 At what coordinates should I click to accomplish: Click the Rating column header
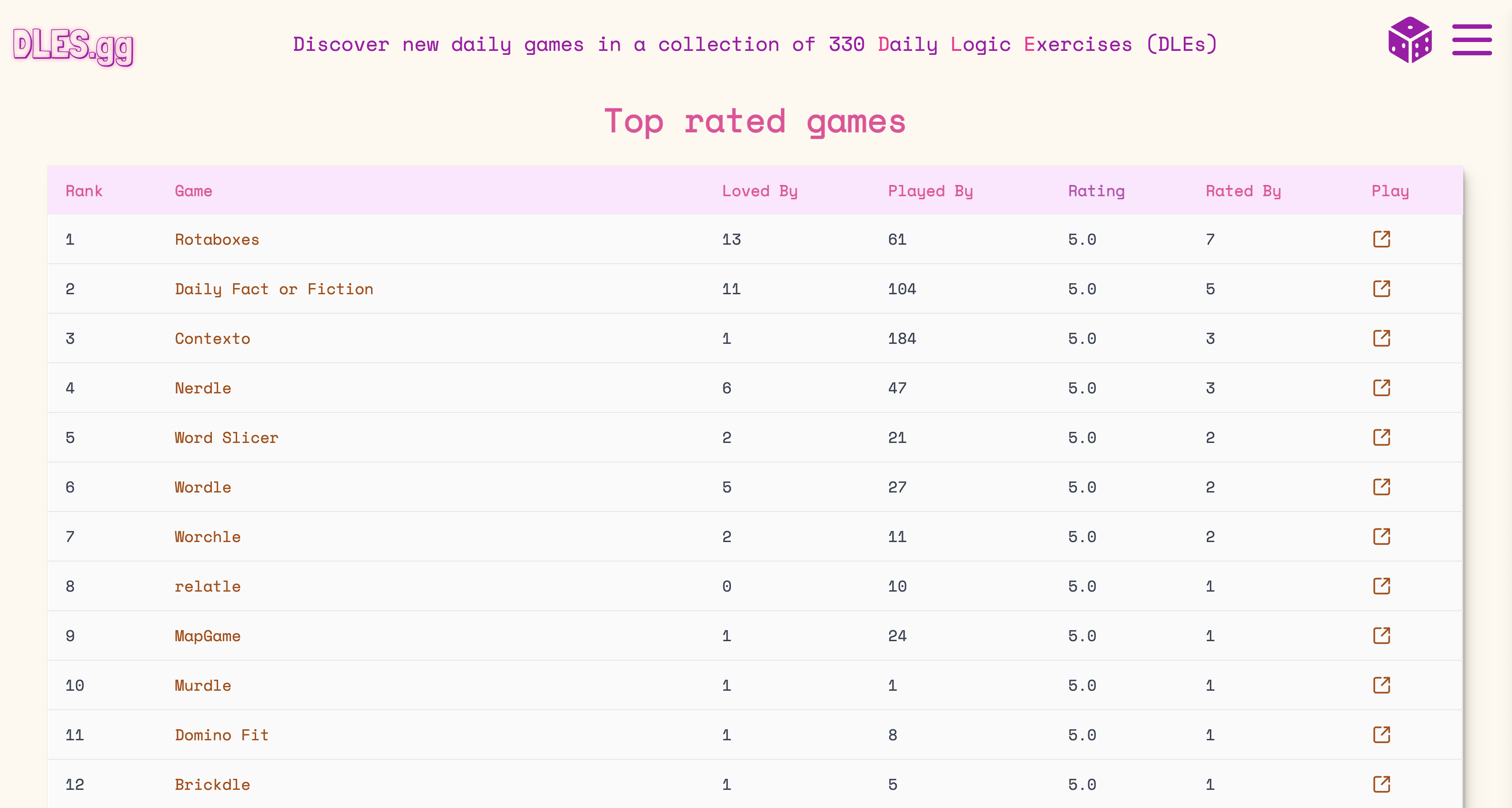[x=1097, y=192]
